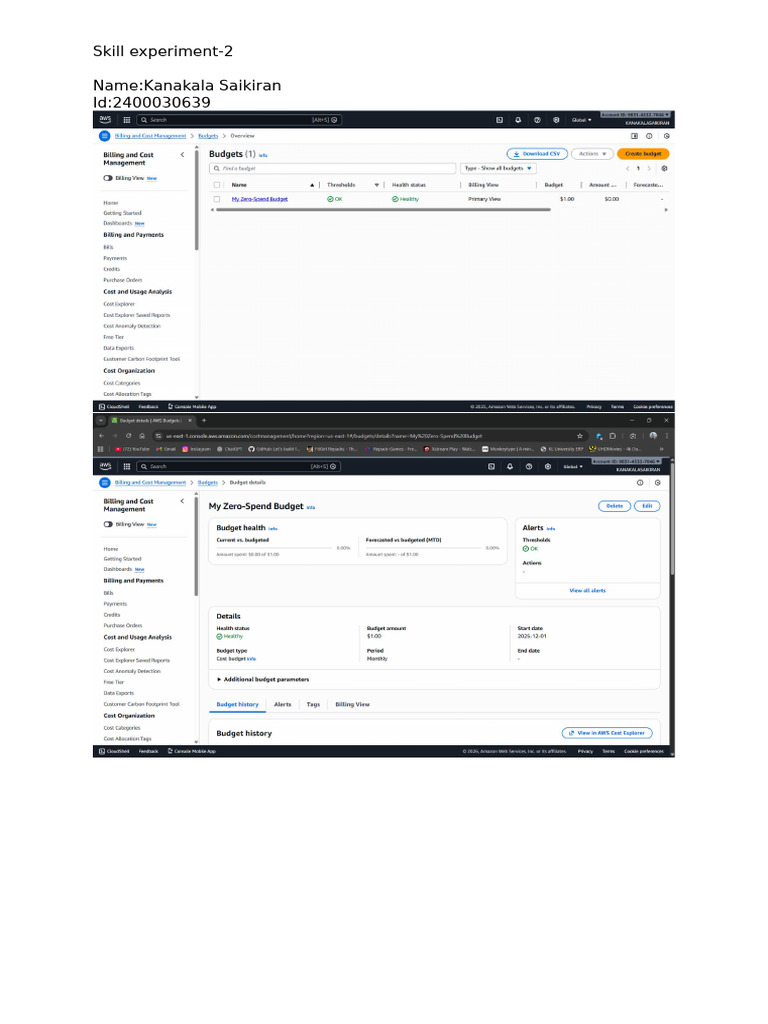Select the My Zero-Spend Budget row checkbox
This screenshot has width=768, height=1024.
coord(217,199)
